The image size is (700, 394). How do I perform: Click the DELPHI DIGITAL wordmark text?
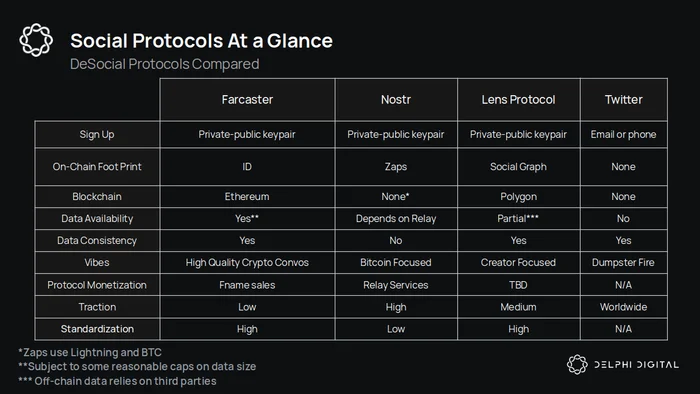tap(637, 365)
